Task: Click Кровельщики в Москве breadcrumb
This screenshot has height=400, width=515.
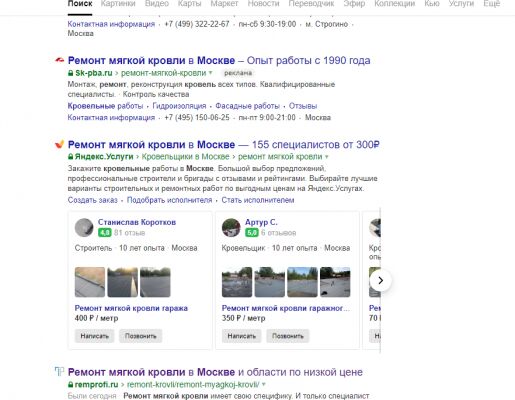Action: [x=185, y=156]
